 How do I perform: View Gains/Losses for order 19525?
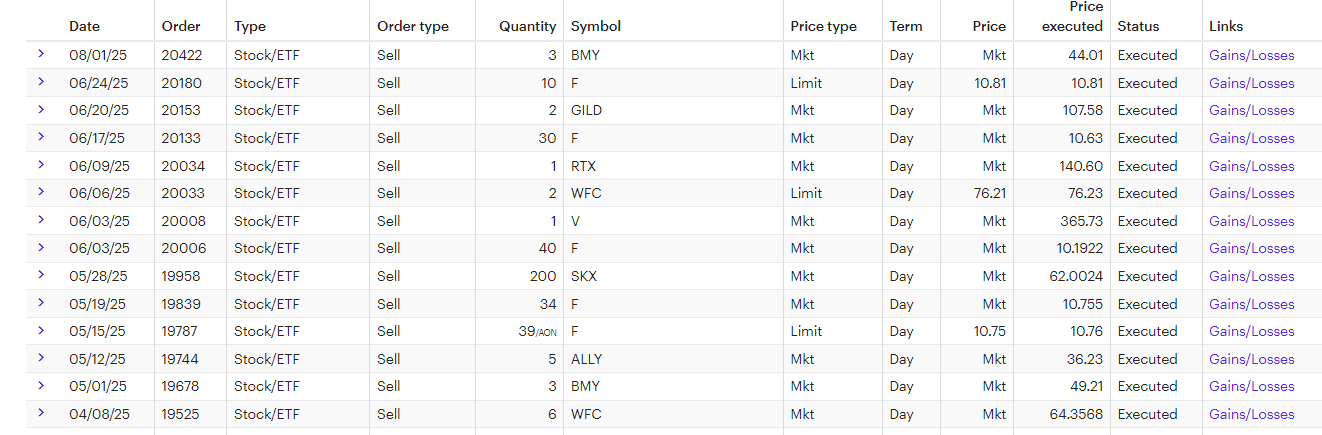1251,414
